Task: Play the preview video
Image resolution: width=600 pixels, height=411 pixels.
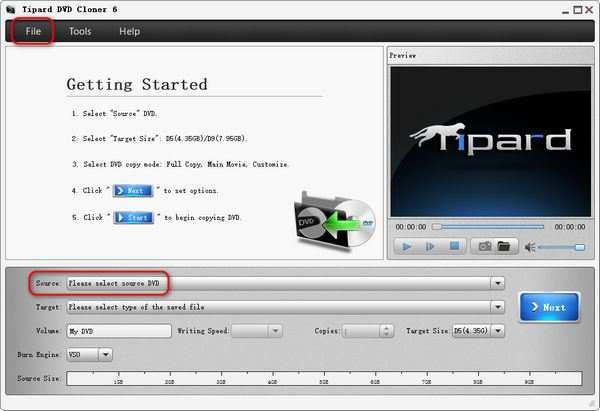Action: 407,247
